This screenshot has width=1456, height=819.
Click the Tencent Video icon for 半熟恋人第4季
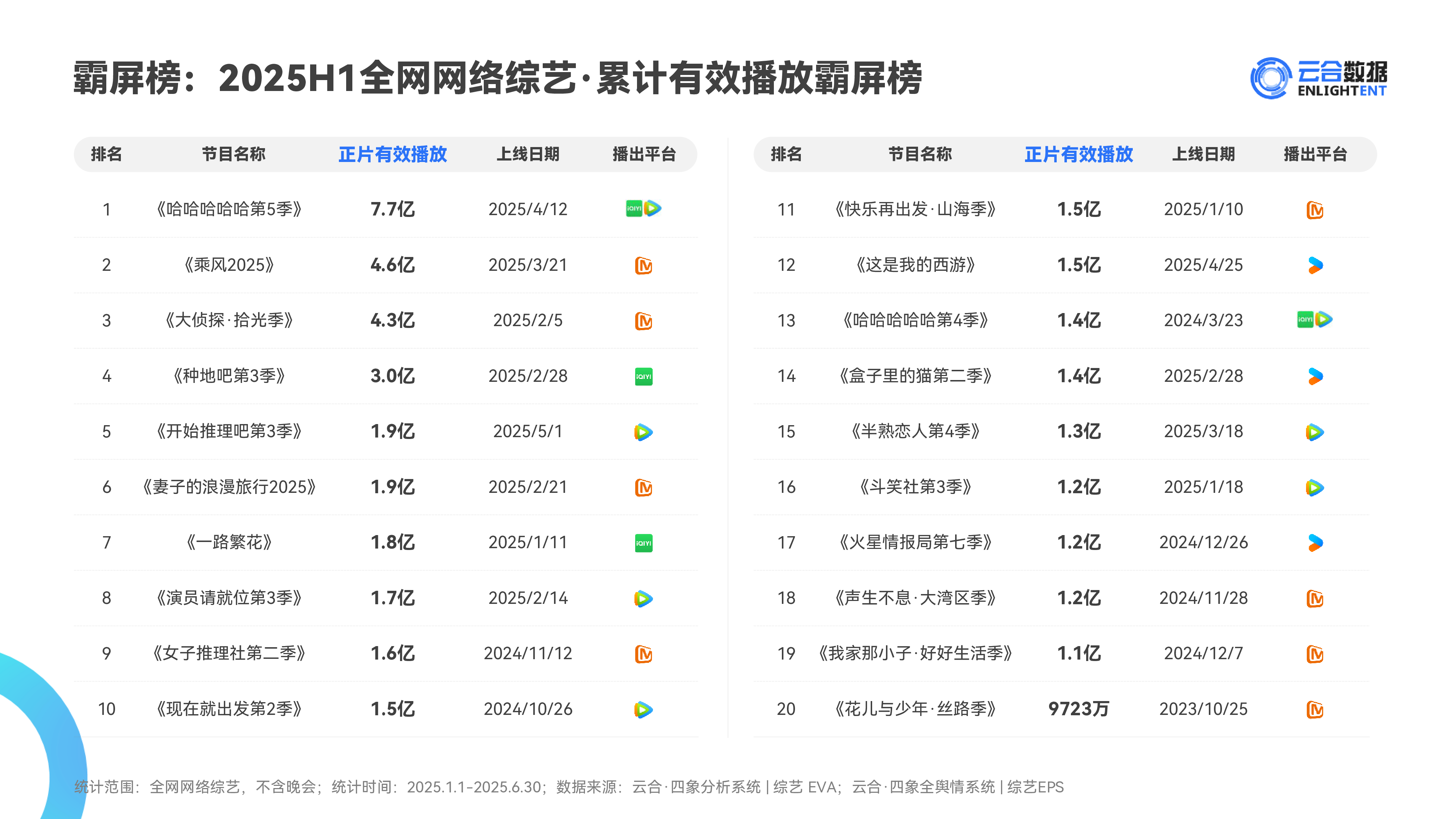[x=1315, y=432]
